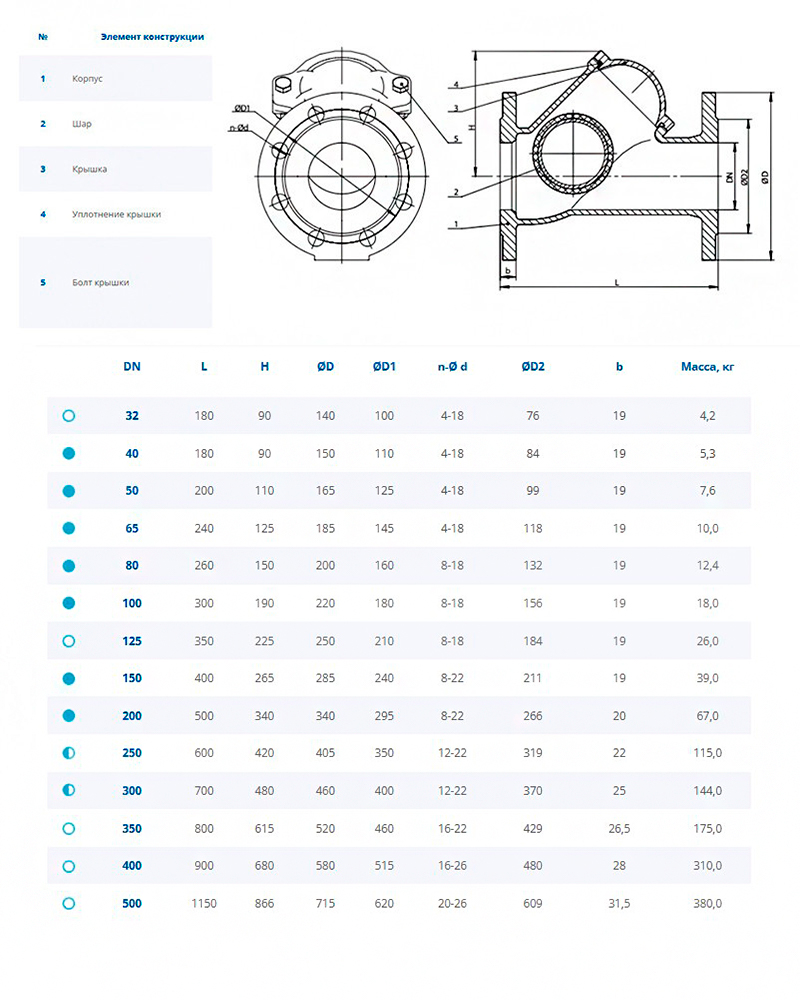Click the empty circle icon beside DN 125
The image size is (800, 1000).
click(x=69, y=641)
